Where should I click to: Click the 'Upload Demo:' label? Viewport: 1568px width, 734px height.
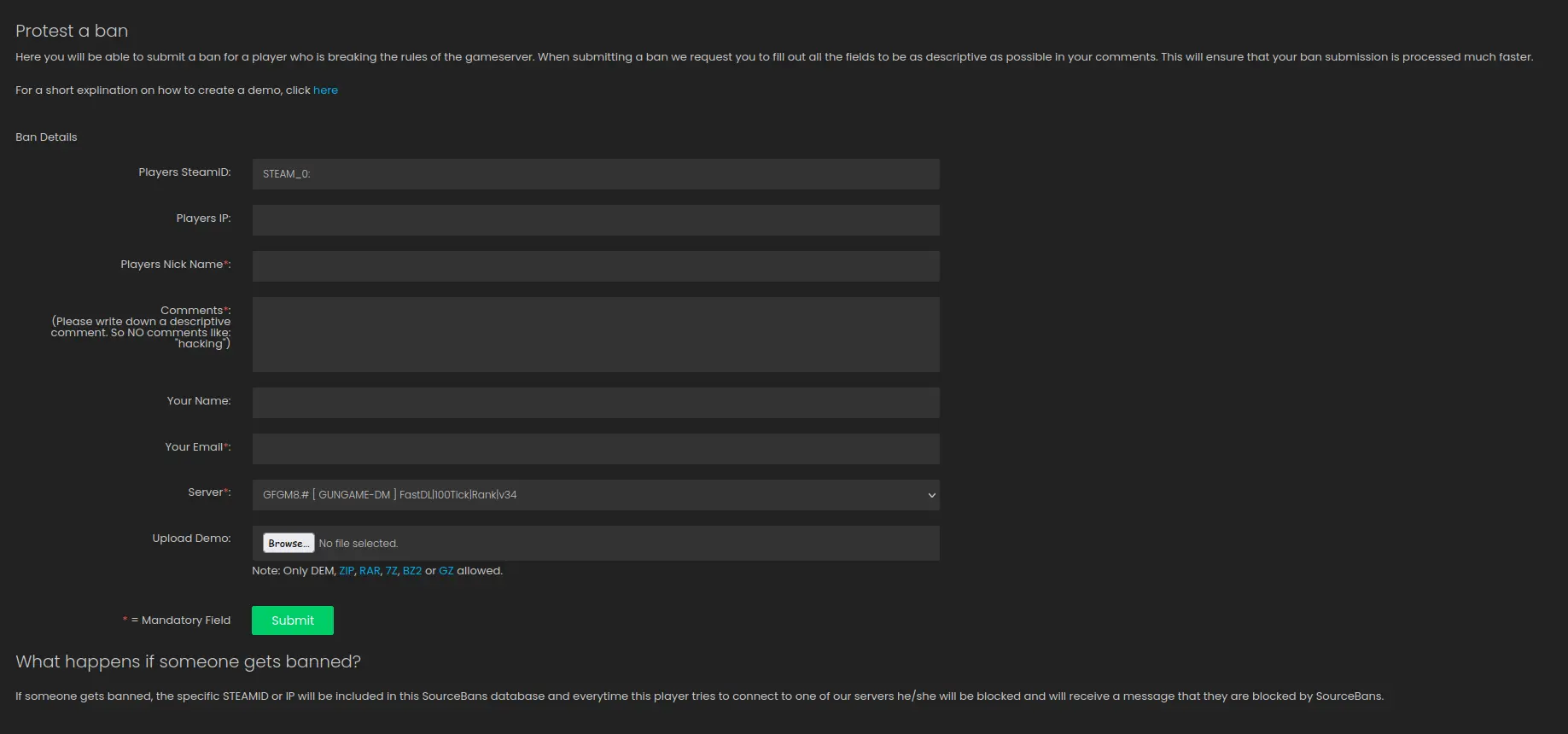tap(191, 539)
